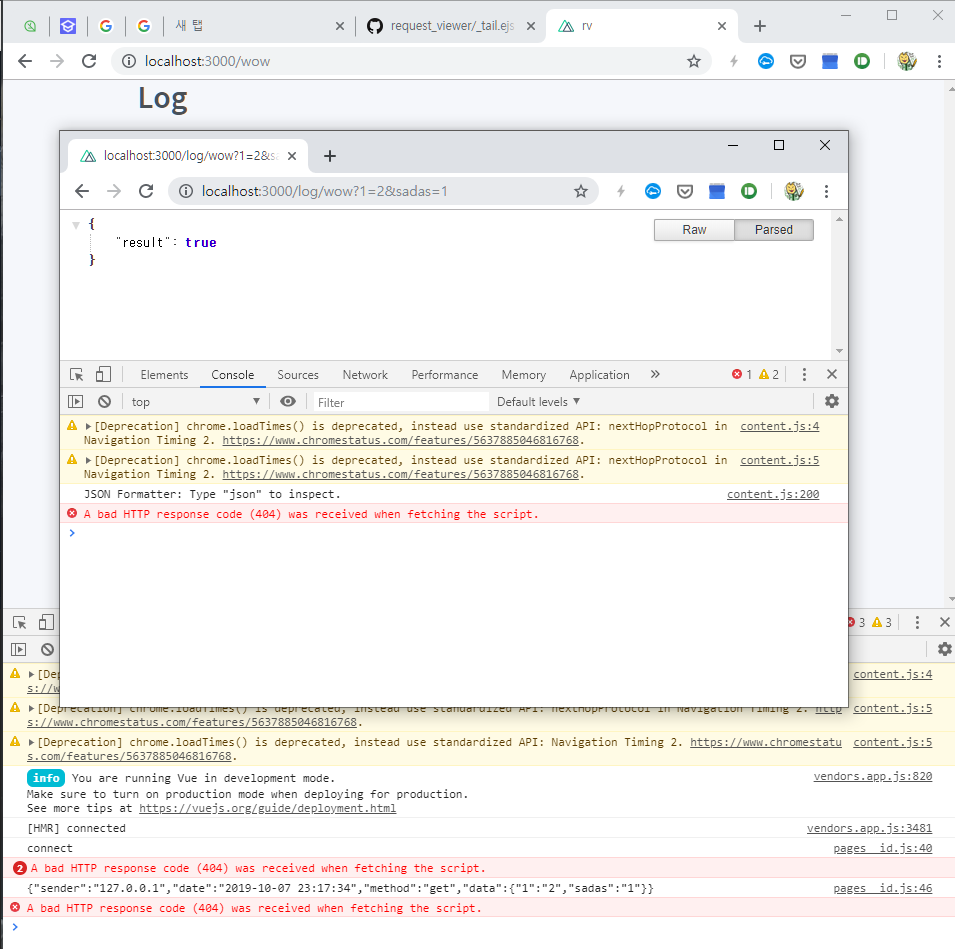Open the vuejs.org deployment guide link
The image size is (955, 949).
268,808
